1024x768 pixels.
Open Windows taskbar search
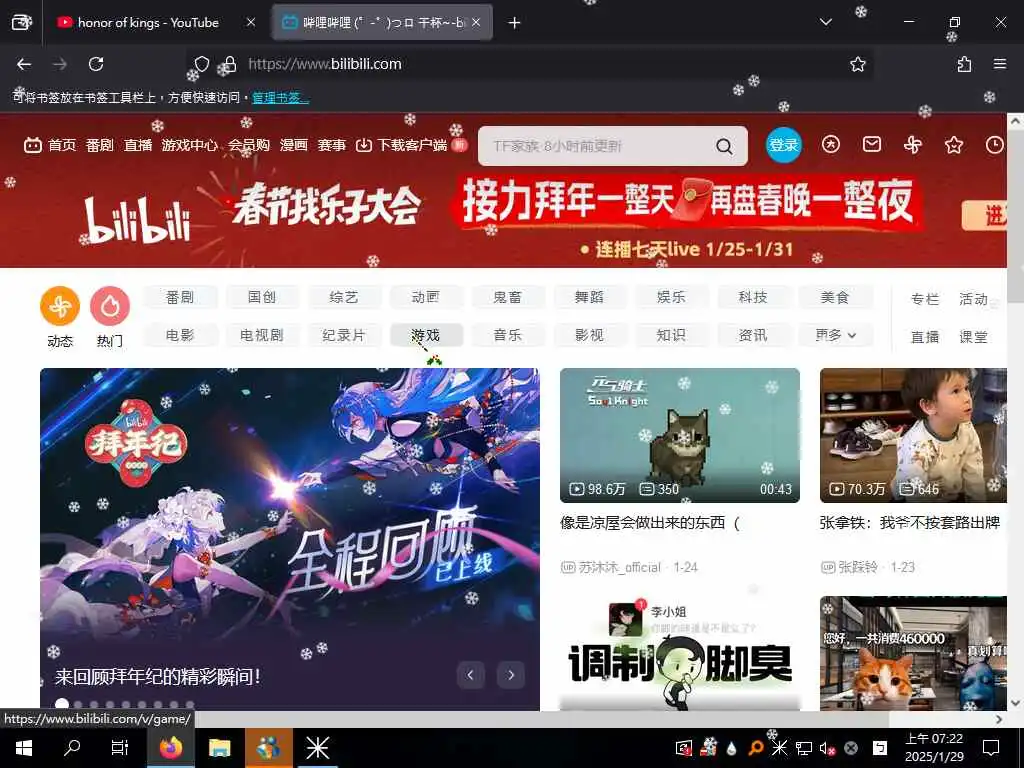[x=72, y=748]
